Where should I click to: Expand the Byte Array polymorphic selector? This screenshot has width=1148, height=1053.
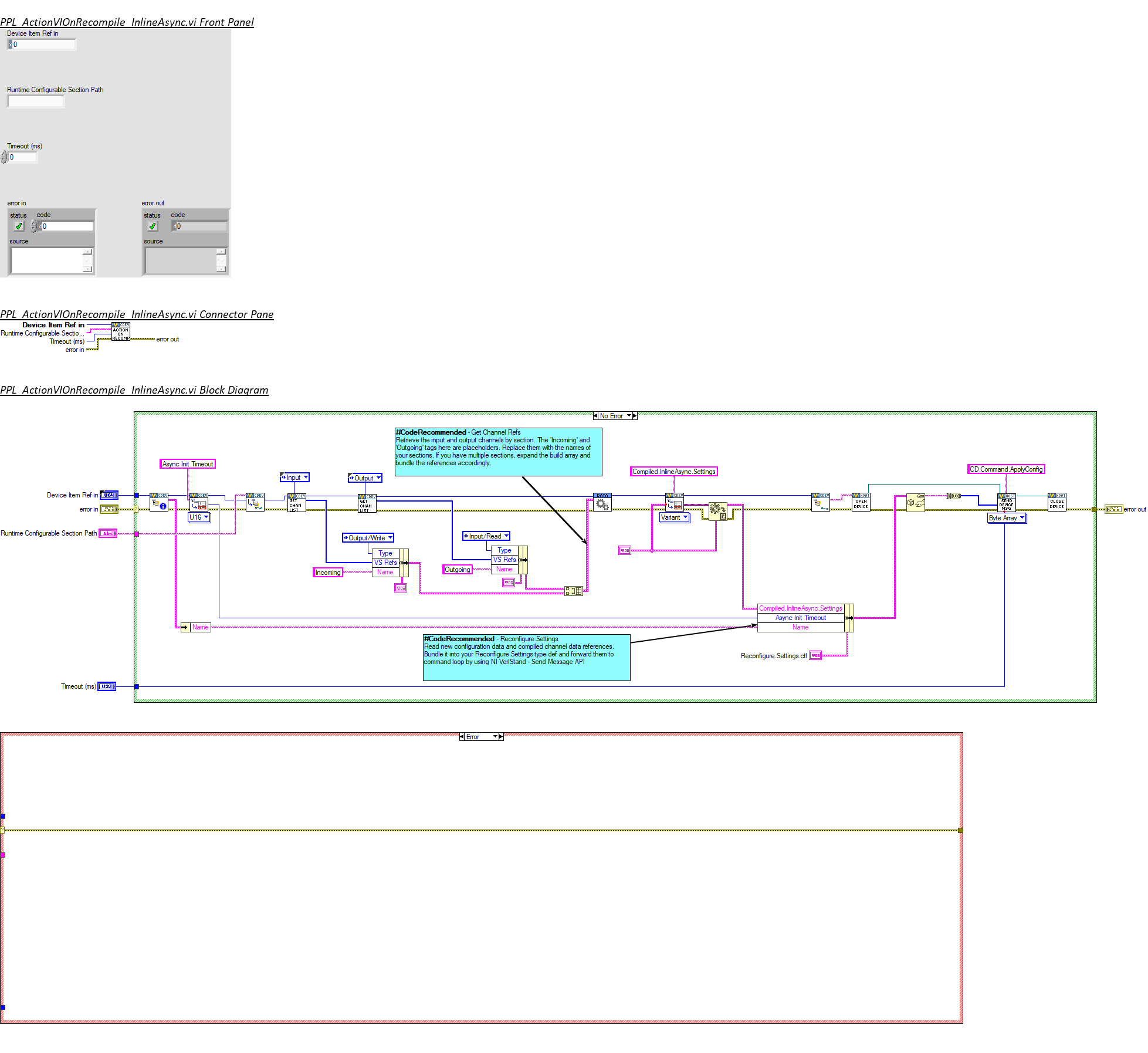point(1022,518)
